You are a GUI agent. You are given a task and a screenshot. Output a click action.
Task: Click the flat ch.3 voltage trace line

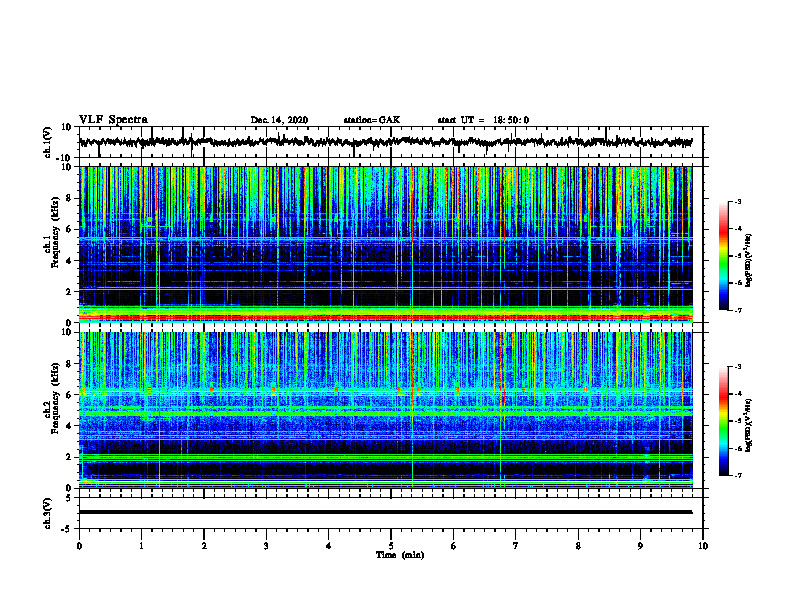coord(385,512)
